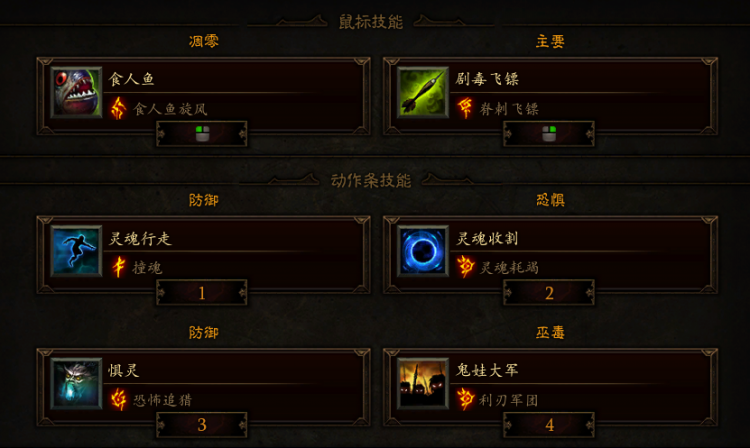Click the 灵魂耗竭 rune symbol
This screenshot has height=448, width=750.
(x=465, y=267)
